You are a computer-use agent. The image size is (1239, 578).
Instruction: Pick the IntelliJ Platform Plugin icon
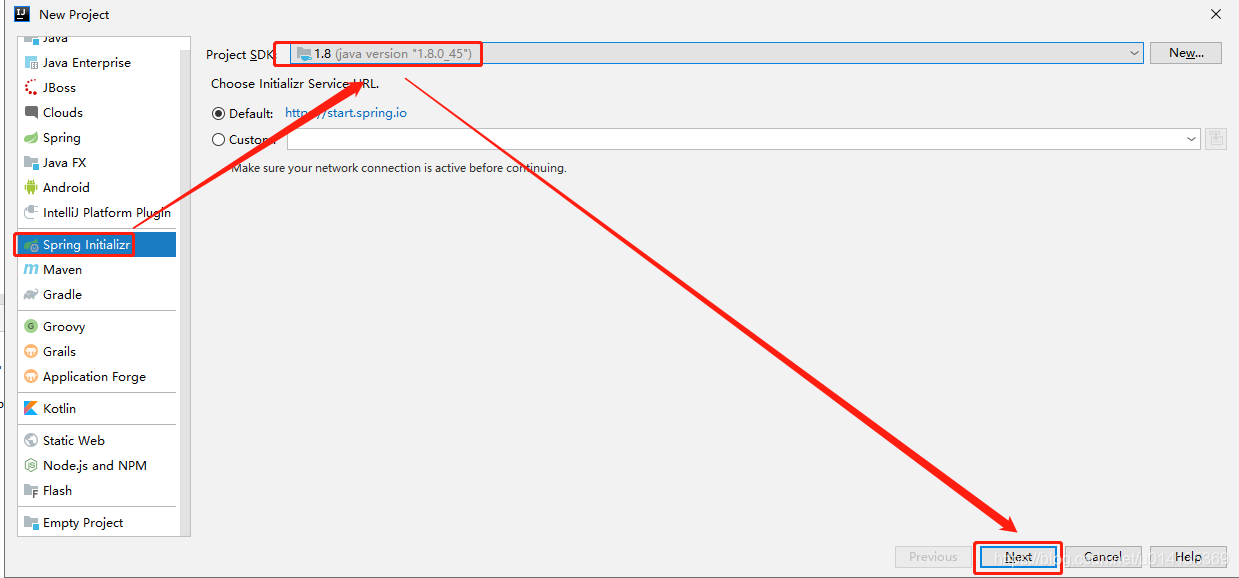pyautogui.click(x=31, y=212)
